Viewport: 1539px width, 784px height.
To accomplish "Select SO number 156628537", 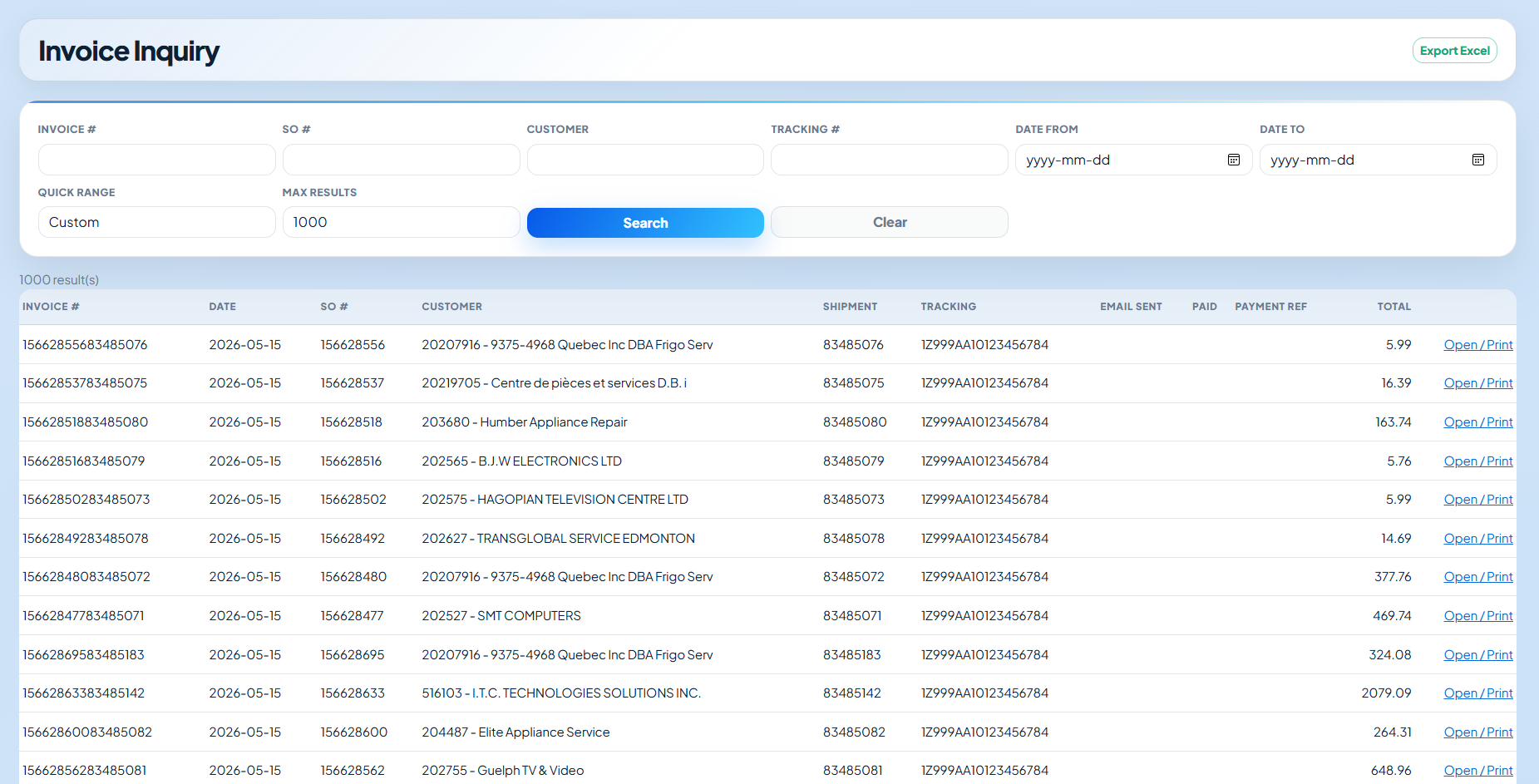I will 353,383.
